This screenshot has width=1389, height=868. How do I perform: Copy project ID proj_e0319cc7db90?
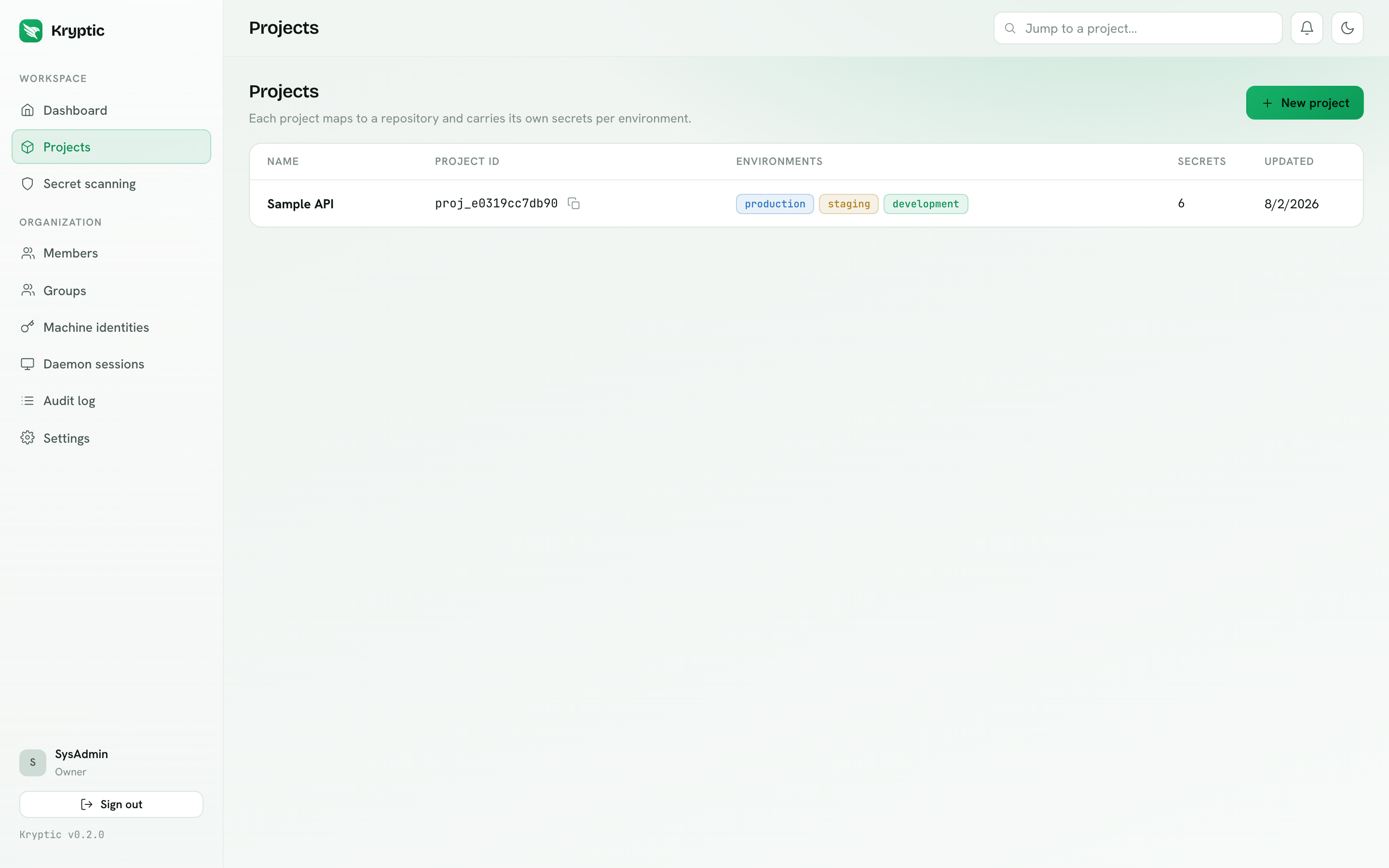[x=573, y=203]
